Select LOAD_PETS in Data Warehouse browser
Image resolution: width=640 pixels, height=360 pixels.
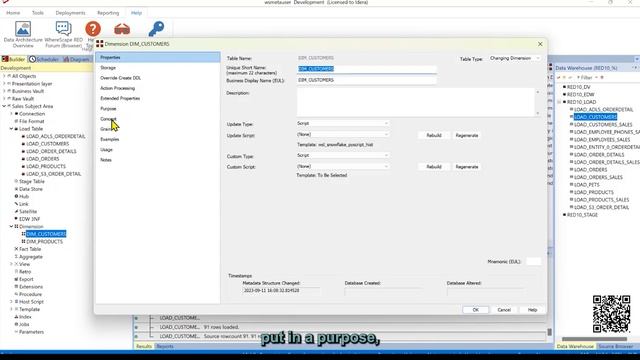(587, 185)
